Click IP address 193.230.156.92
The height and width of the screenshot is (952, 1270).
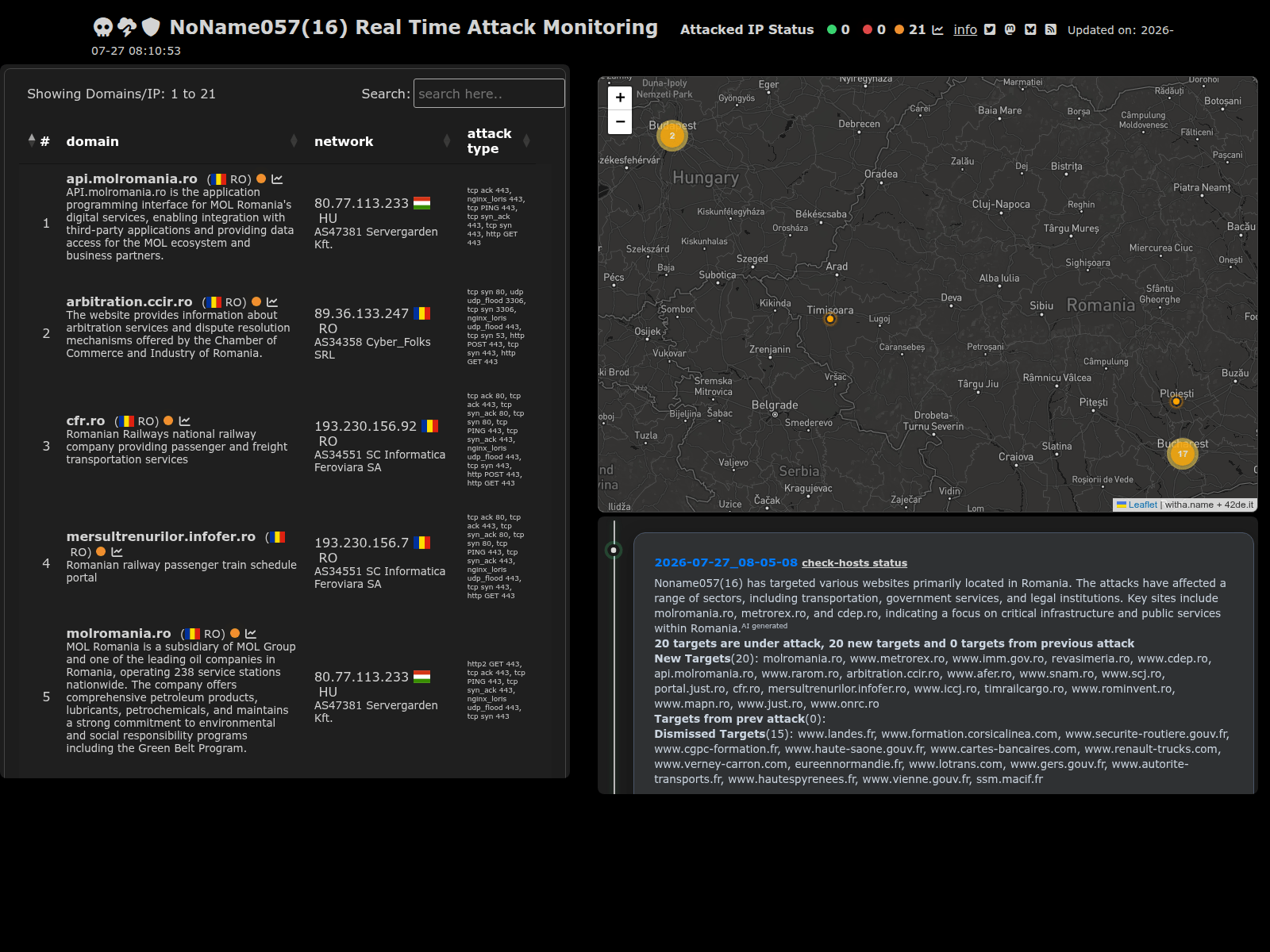click(x=365, y=426)
